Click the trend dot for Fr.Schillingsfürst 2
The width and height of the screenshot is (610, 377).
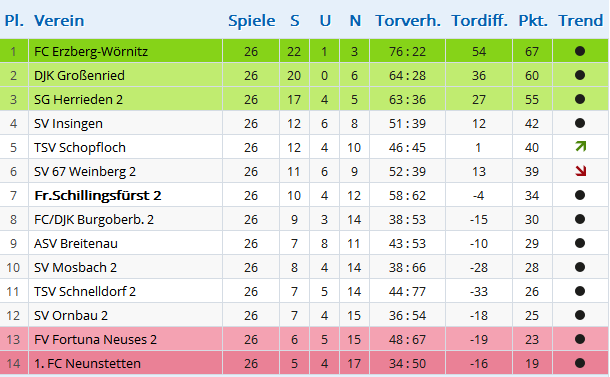tap(580, 195)
